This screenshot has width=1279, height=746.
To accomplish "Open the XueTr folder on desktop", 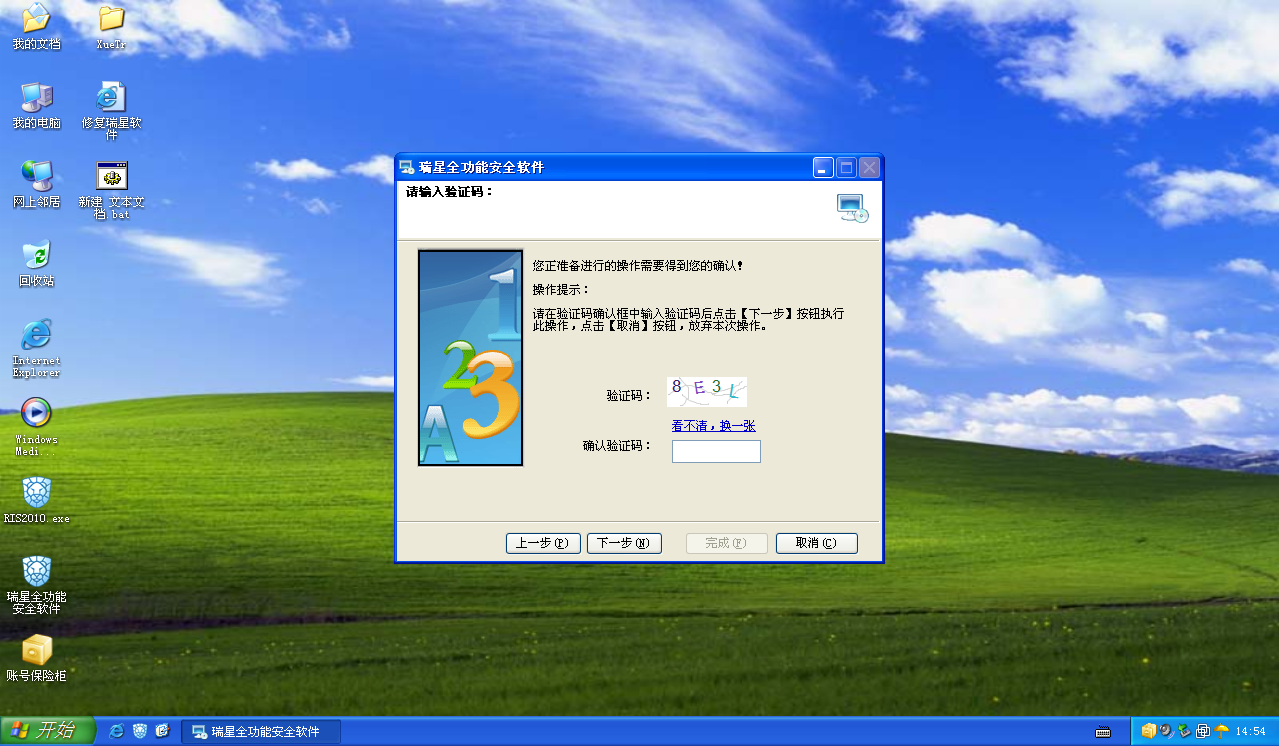I will (111, 27).
